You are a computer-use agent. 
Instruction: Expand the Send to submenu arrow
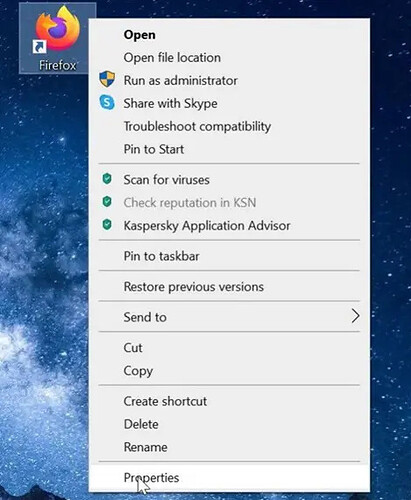pyautogui.click(x=355, y=316)
